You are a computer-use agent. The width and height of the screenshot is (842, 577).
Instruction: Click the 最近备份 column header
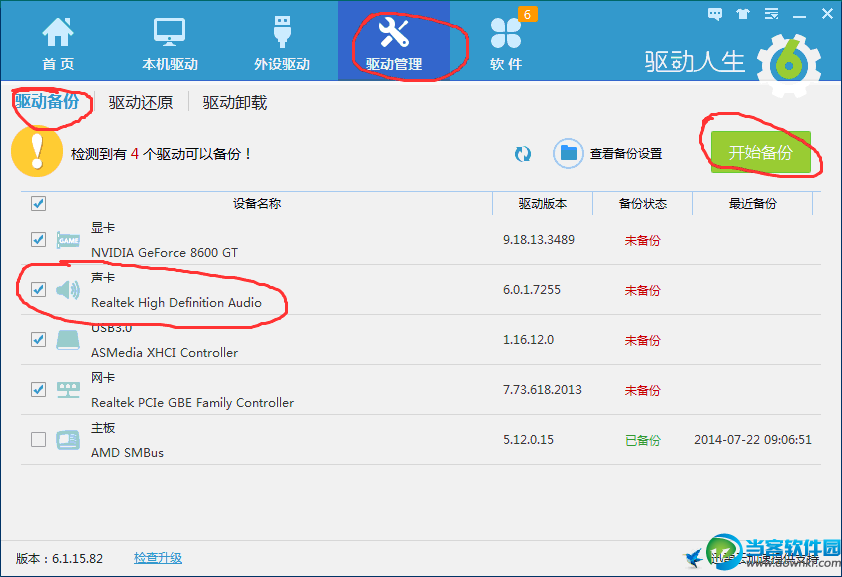click(x=752, y=203)
